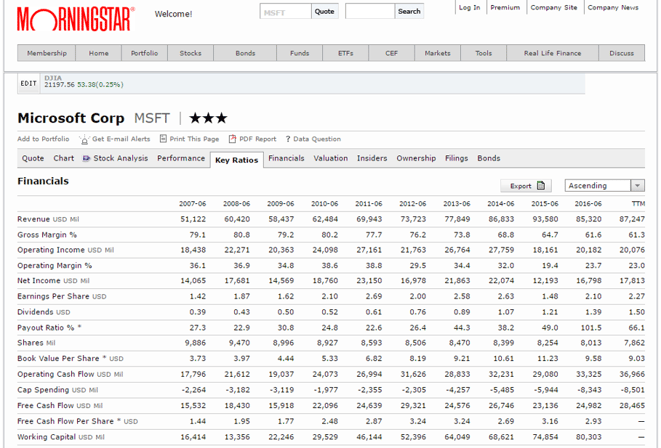The width and height of the screenshot is (661, 448).
Task: Click the Earnings Per Share row label
Action: coord(62,296)
